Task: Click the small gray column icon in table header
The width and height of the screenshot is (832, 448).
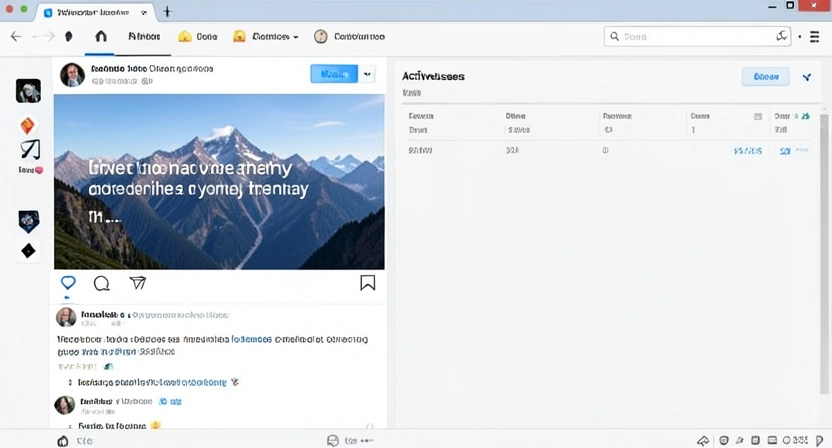Action: point(758,116)
